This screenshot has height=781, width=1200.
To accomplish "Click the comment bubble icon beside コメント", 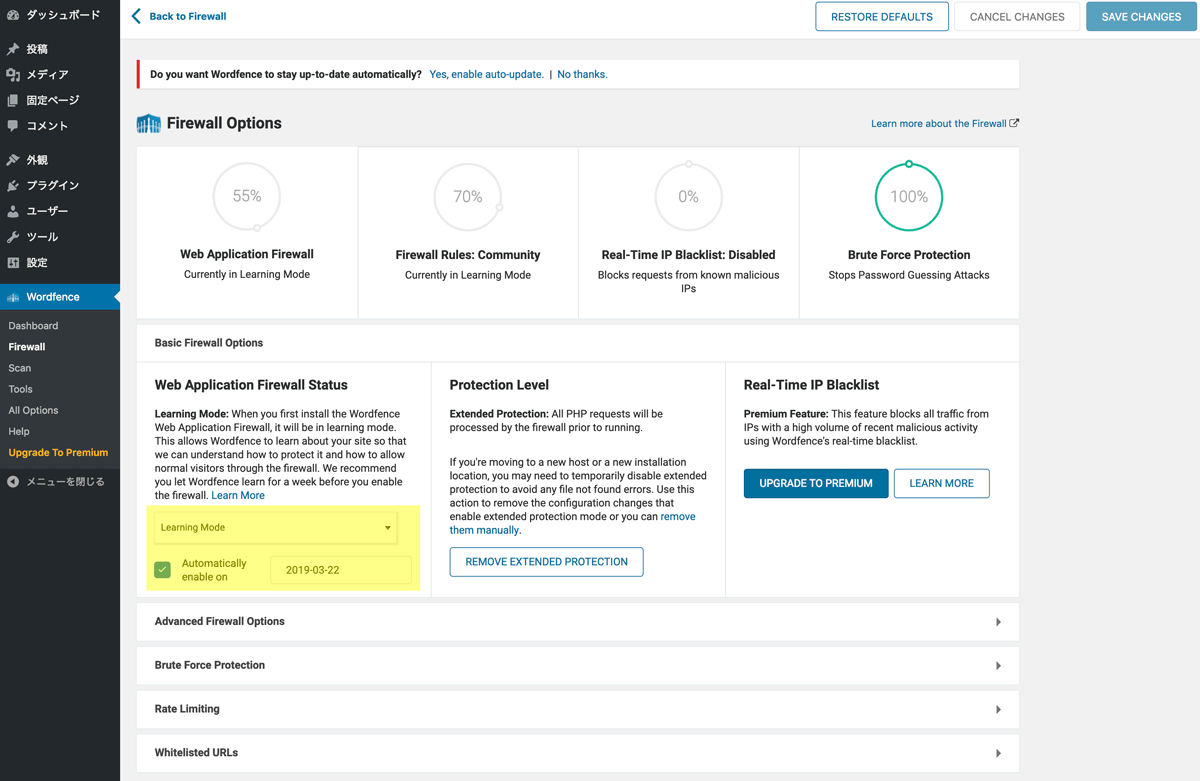I will (13, 126).
